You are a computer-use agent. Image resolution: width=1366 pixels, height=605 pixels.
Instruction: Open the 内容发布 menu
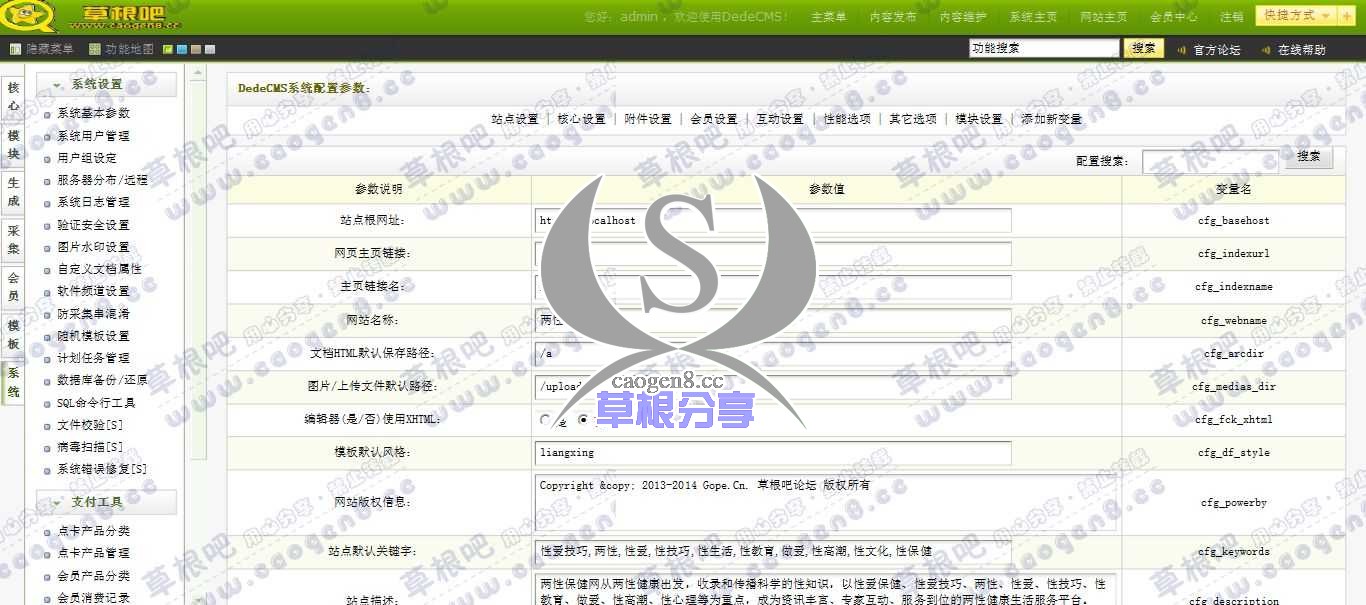[x=893, y=16]
